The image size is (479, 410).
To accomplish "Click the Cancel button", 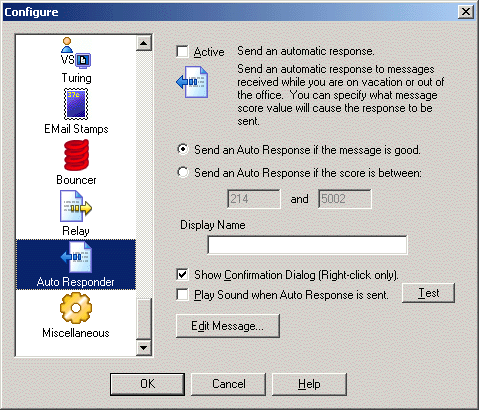I will 228,384.
